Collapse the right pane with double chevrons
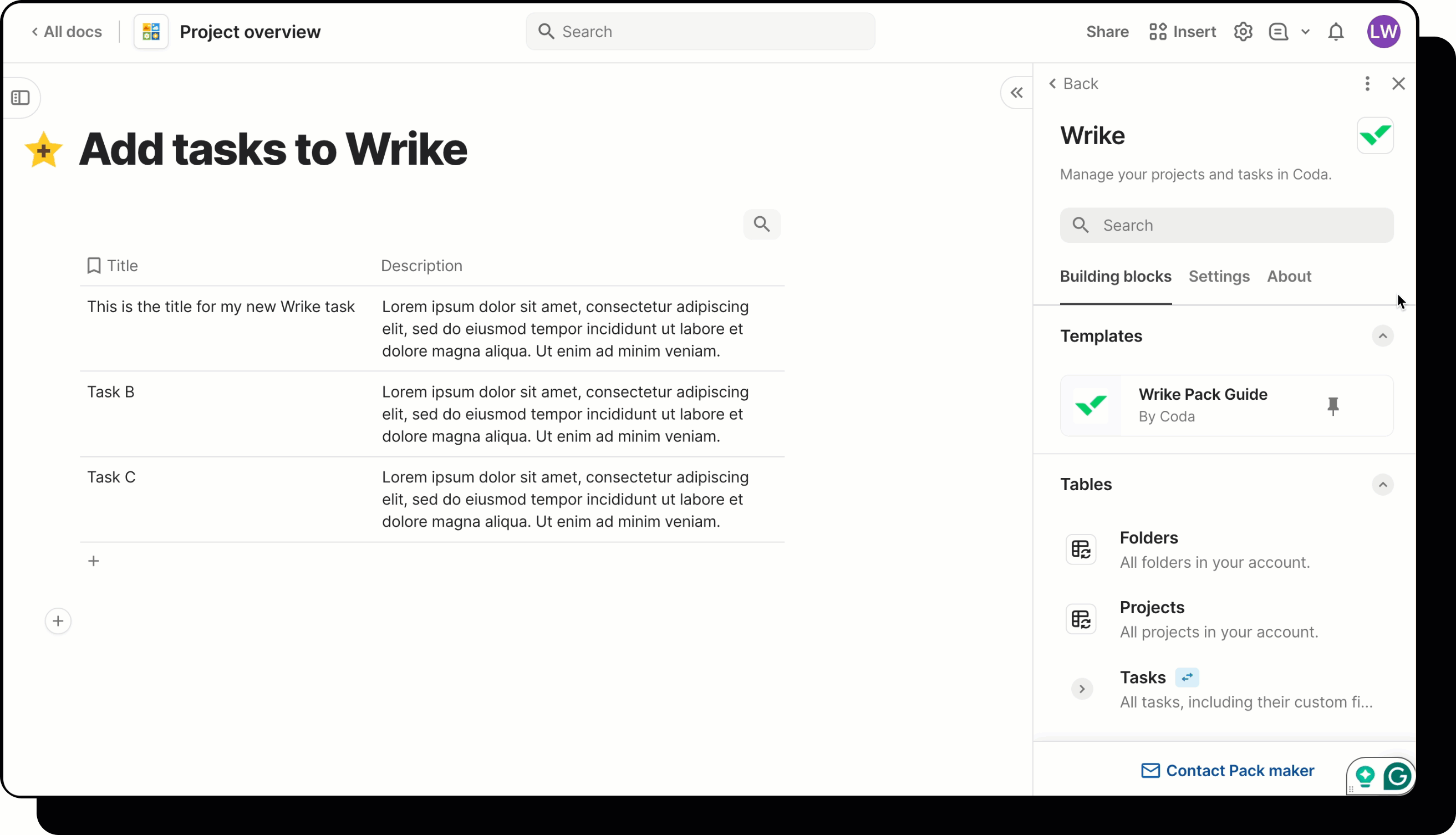Viewport: 1456px width, 835px height. pos(1016,93)
